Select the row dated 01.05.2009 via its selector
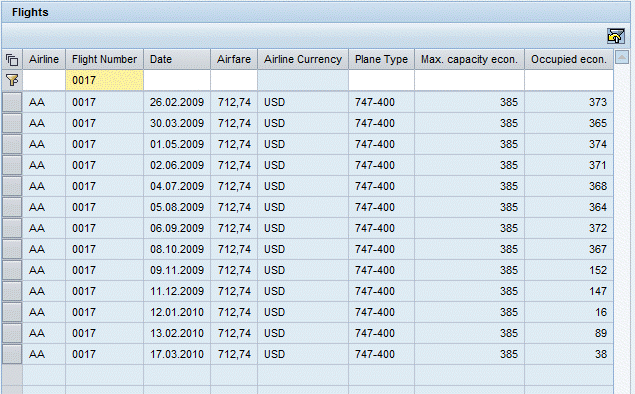 [x=12, y=144]
